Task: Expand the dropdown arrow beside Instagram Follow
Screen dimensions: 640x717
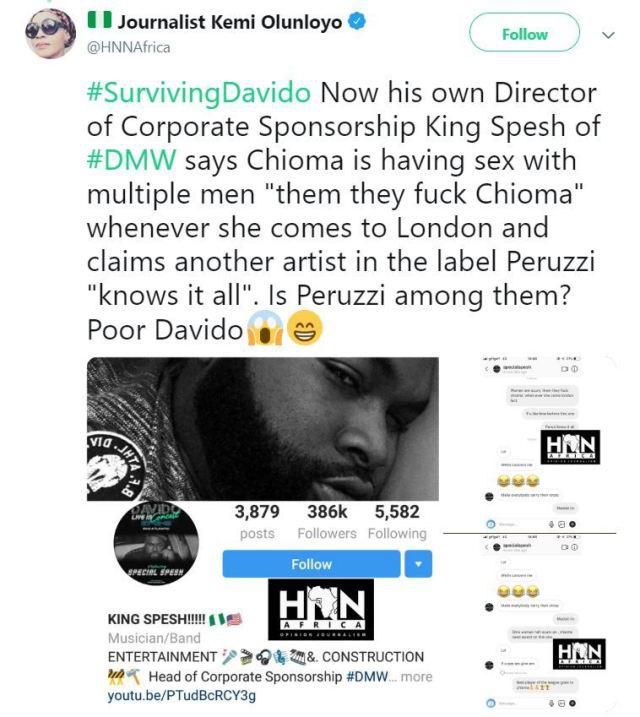Action: tap(418, 564)
